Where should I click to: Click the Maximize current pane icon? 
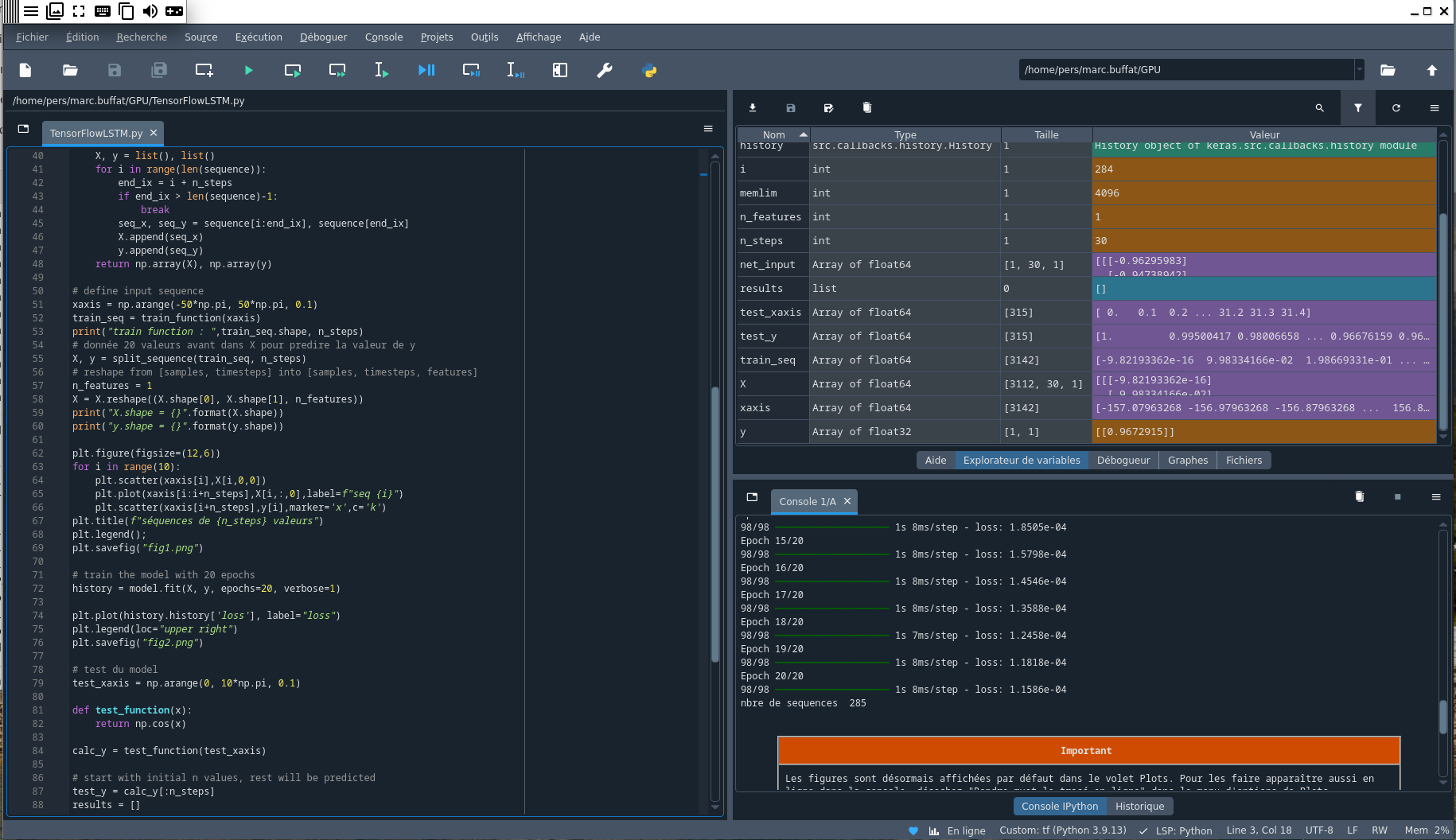point(560,71)
